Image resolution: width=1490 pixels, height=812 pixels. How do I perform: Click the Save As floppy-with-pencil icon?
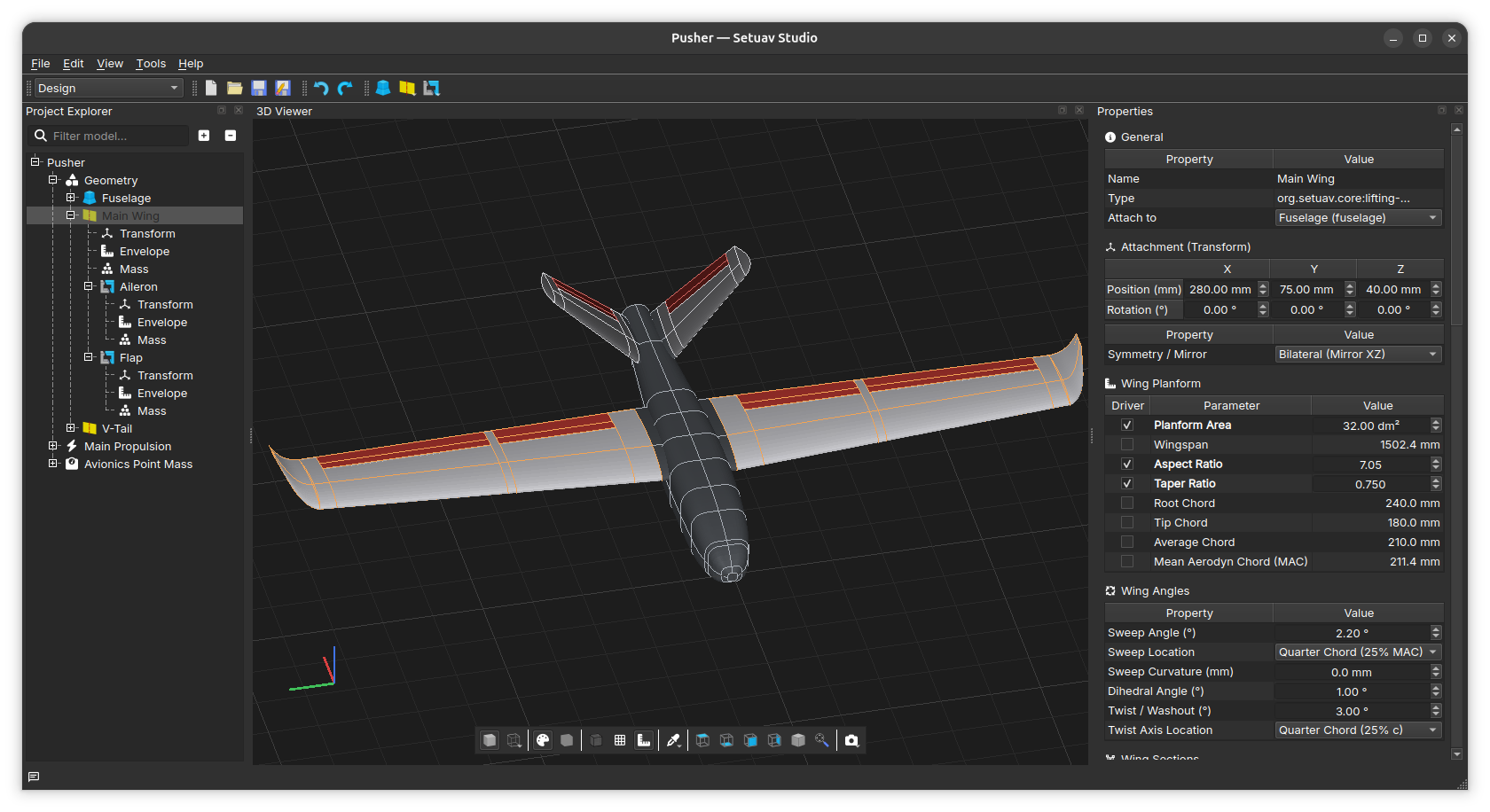coord(283,88)
